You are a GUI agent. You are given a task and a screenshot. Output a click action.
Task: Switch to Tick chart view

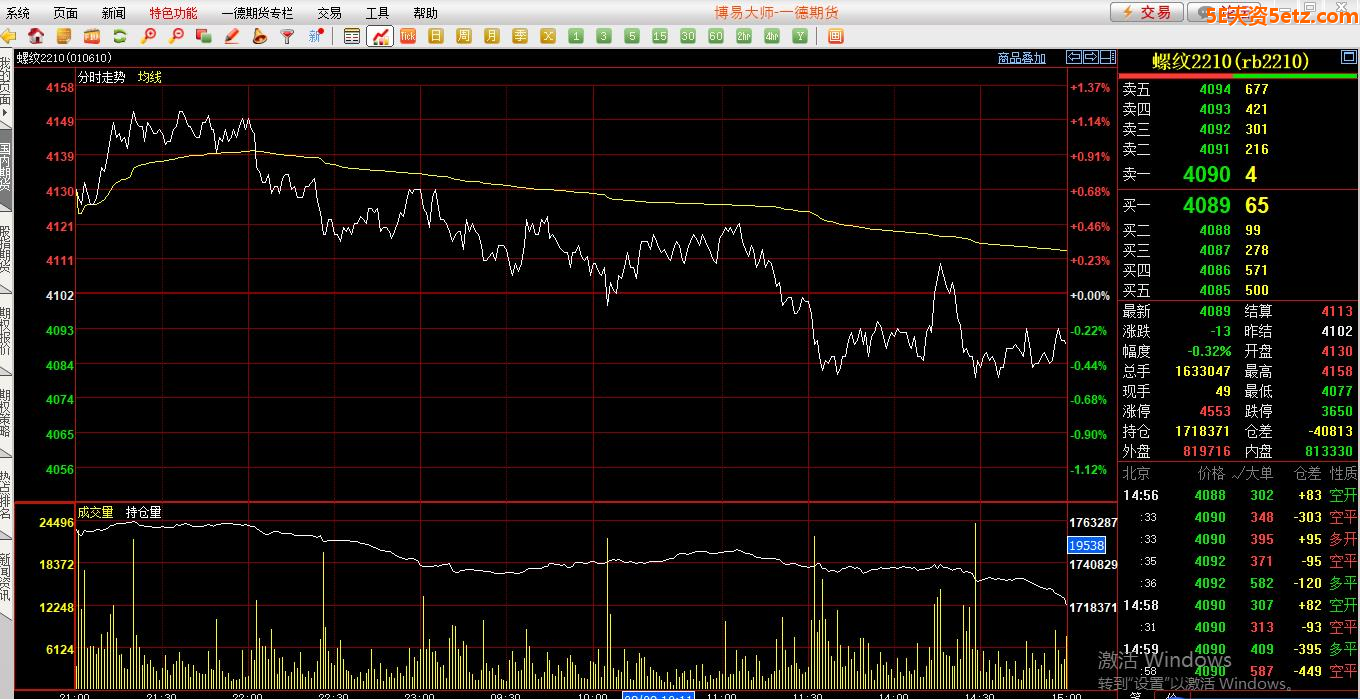408,36
